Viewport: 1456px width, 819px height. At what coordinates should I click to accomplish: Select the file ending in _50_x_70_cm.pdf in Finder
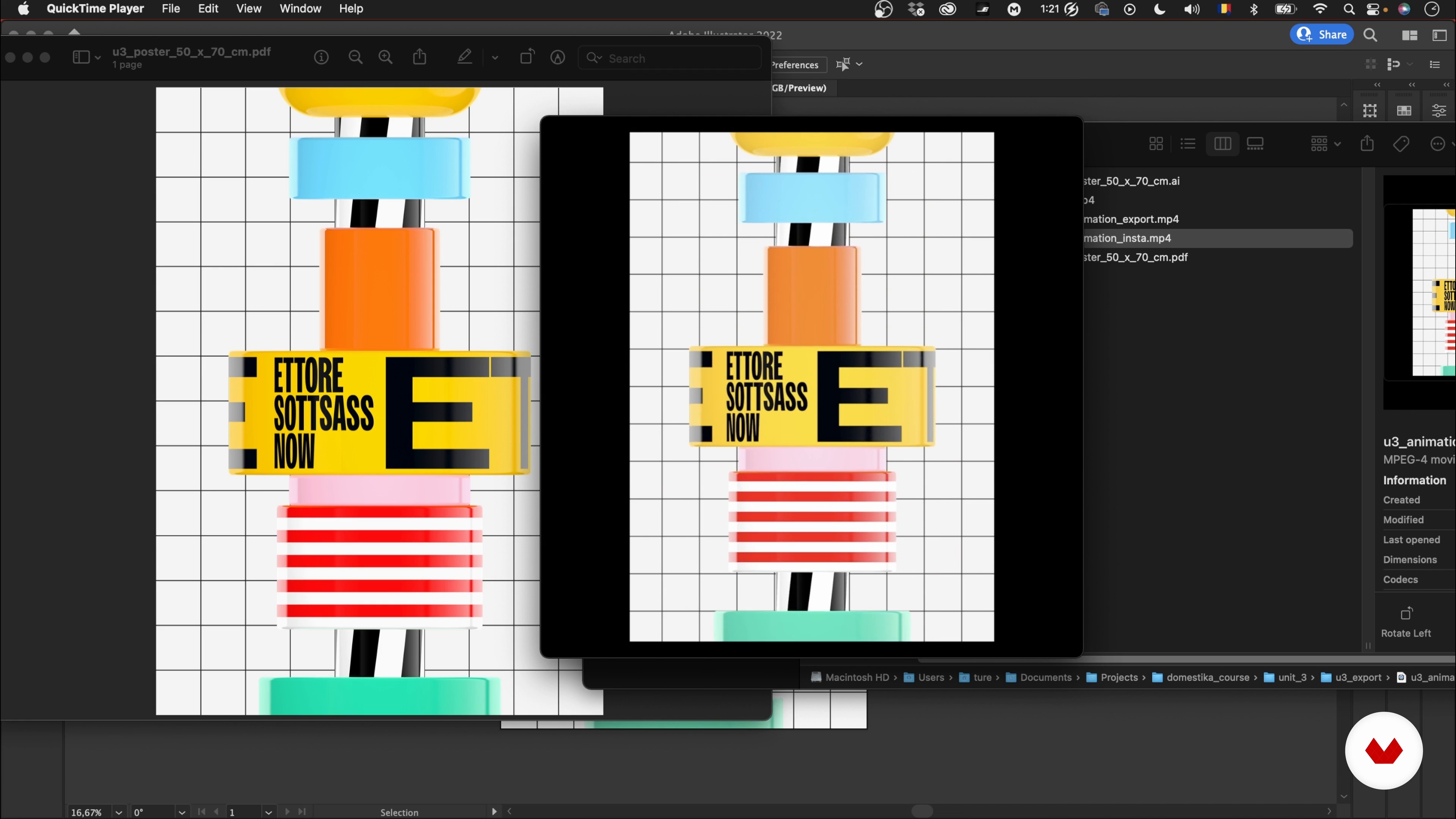pos(1136,257)
